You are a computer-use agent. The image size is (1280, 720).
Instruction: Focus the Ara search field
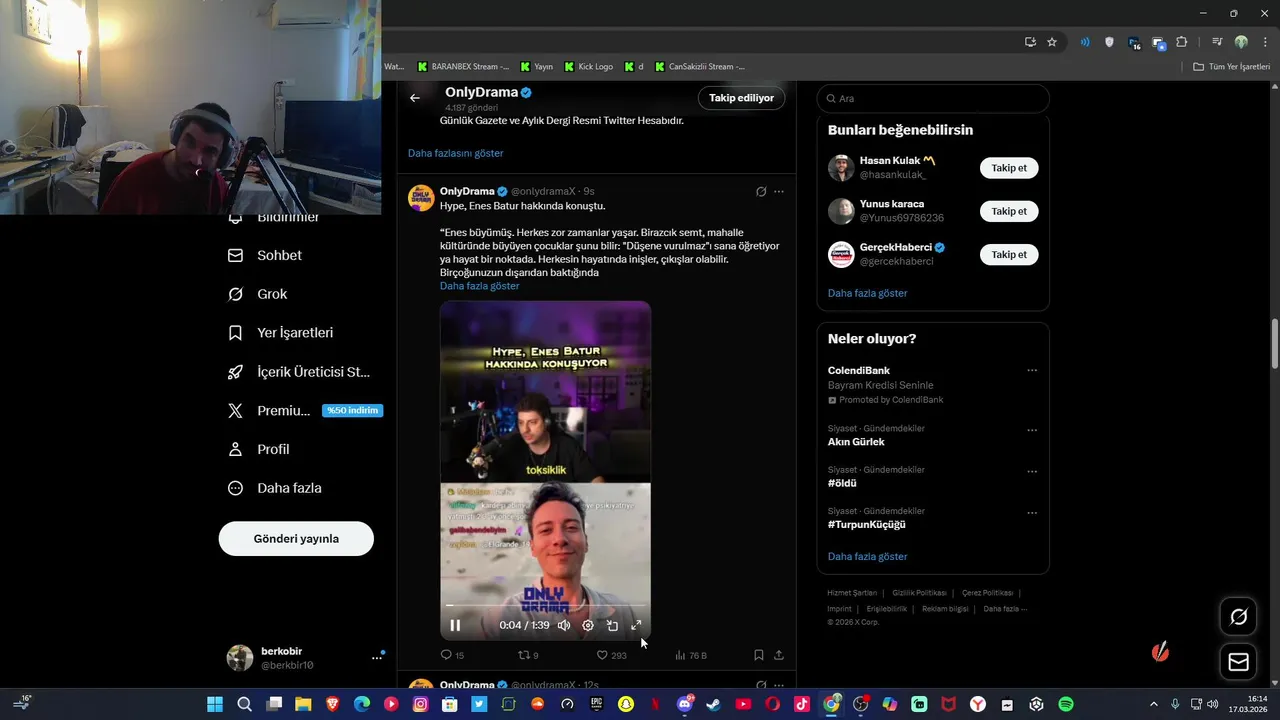coord(933,98)
